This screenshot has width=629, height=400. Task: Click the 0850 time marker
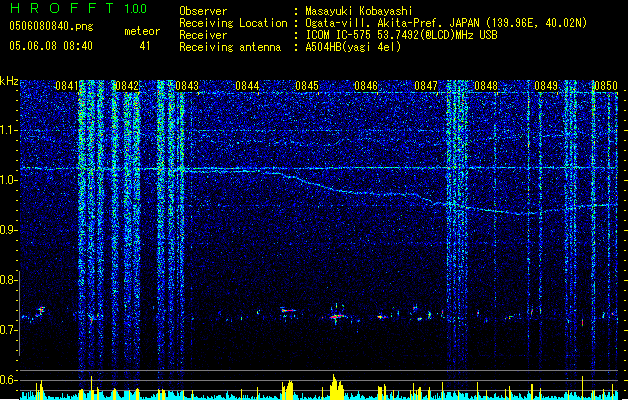606,86
